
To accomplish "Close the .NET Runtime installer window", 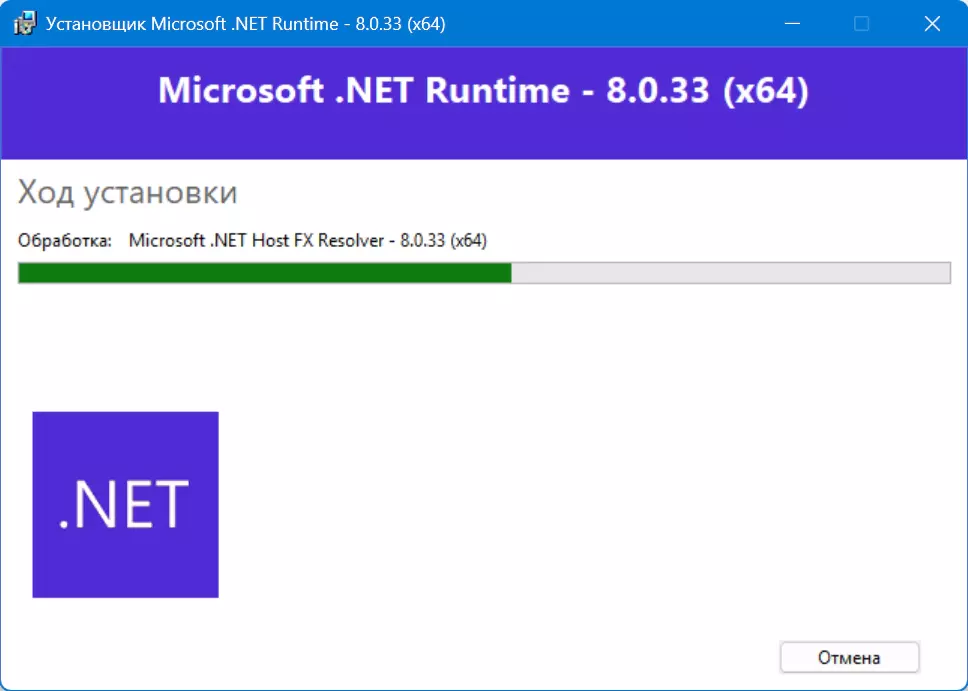I will click(932, 24).
